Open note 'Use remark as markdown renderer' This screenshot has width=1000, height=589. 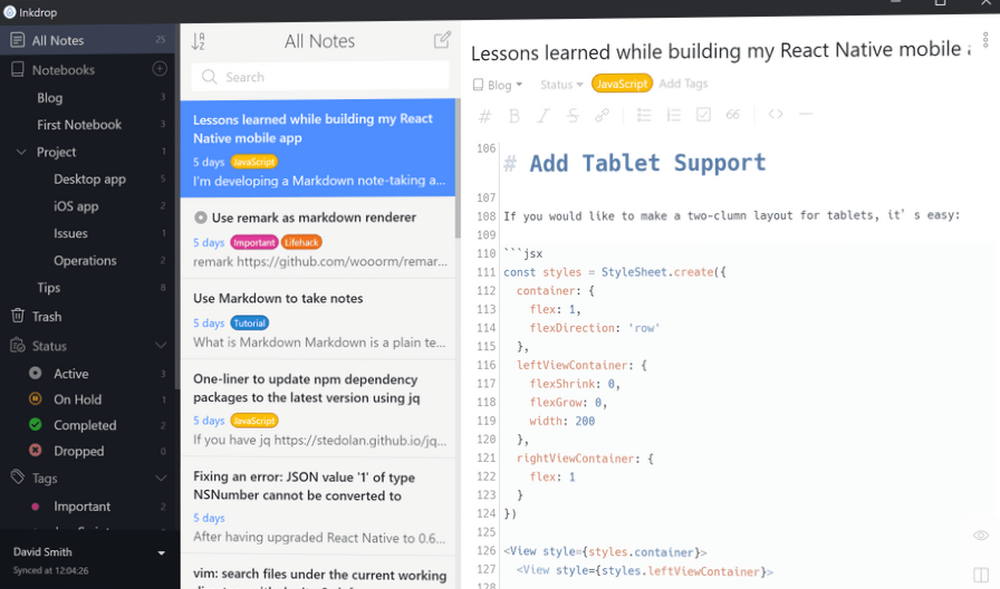pyautogui.click(x=318, y=239)
